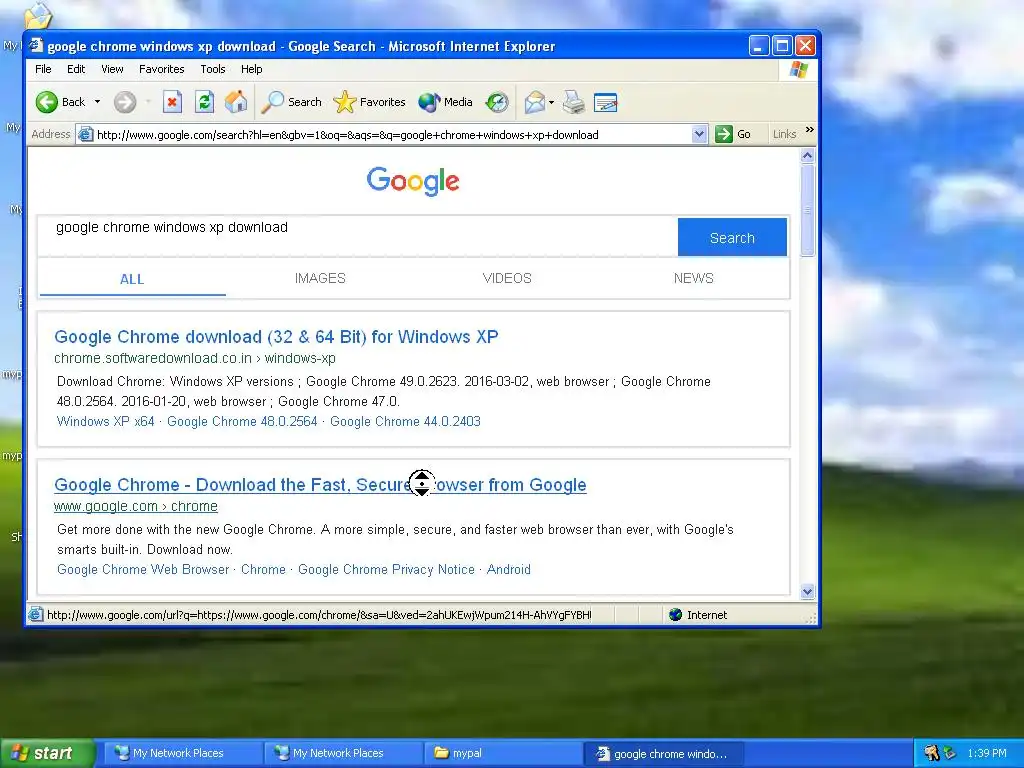Open the Media toolbar button

[x=445, y=102]
